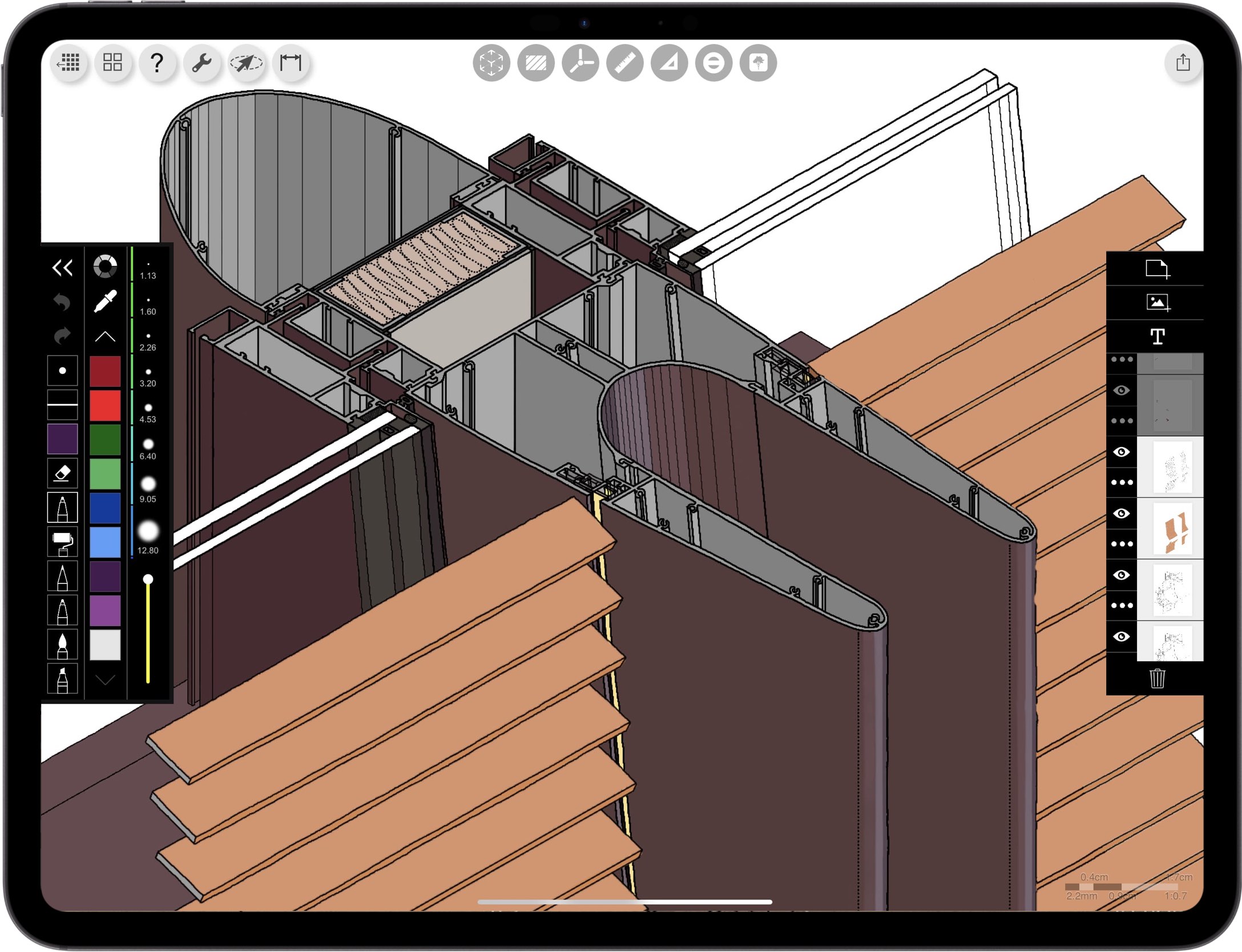The width and height of the screenshot is (1242, 952).
Task: Tap the 1:0.7 scale readout
Action: tap(1176, 896)
